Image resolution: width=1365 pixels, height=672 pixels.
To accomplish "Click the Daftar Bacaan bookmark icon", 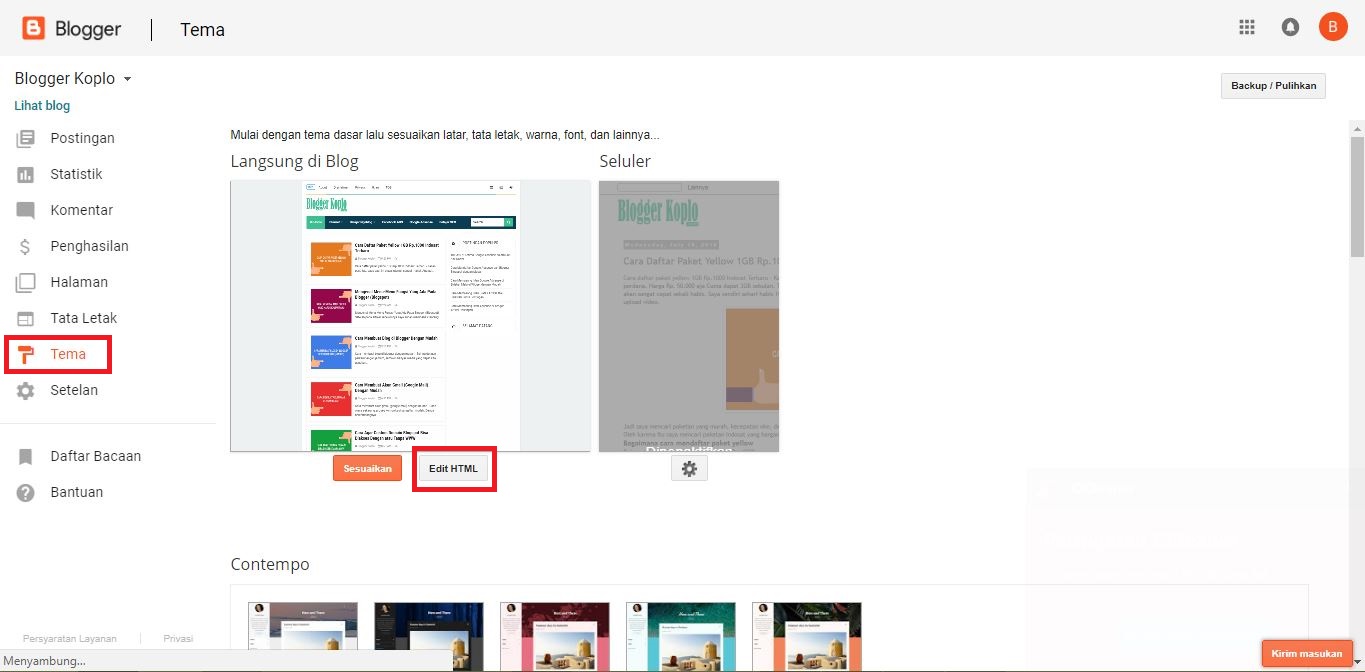I will point(26,456).
